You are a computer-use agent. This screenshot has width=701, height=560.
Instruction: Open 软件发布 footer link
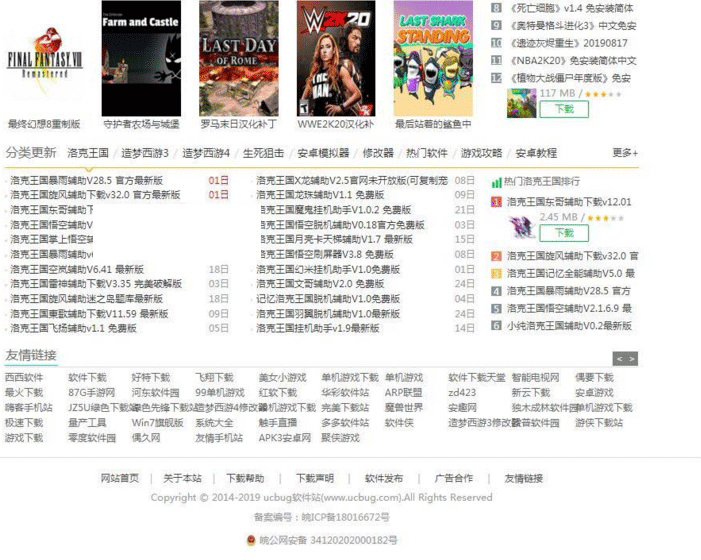(x=384, y=479)
